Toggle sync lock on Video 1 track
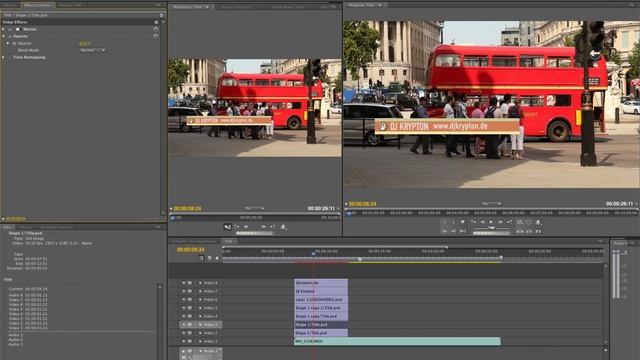640x360 pixels. coord(190,341)
